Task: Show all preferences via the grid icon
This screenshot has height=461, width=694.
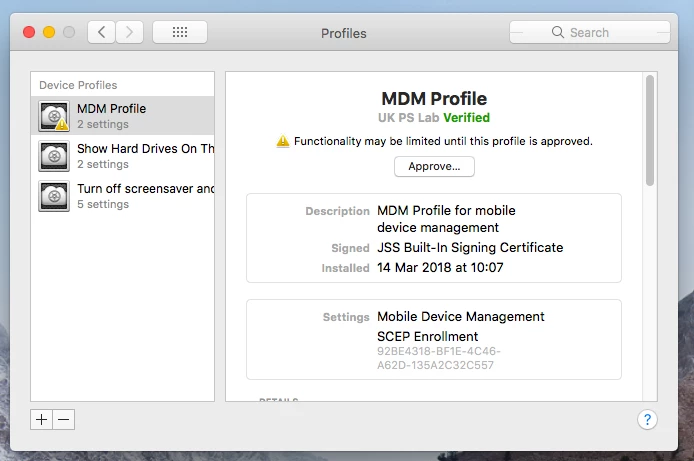Action: (x=180, y=32)
